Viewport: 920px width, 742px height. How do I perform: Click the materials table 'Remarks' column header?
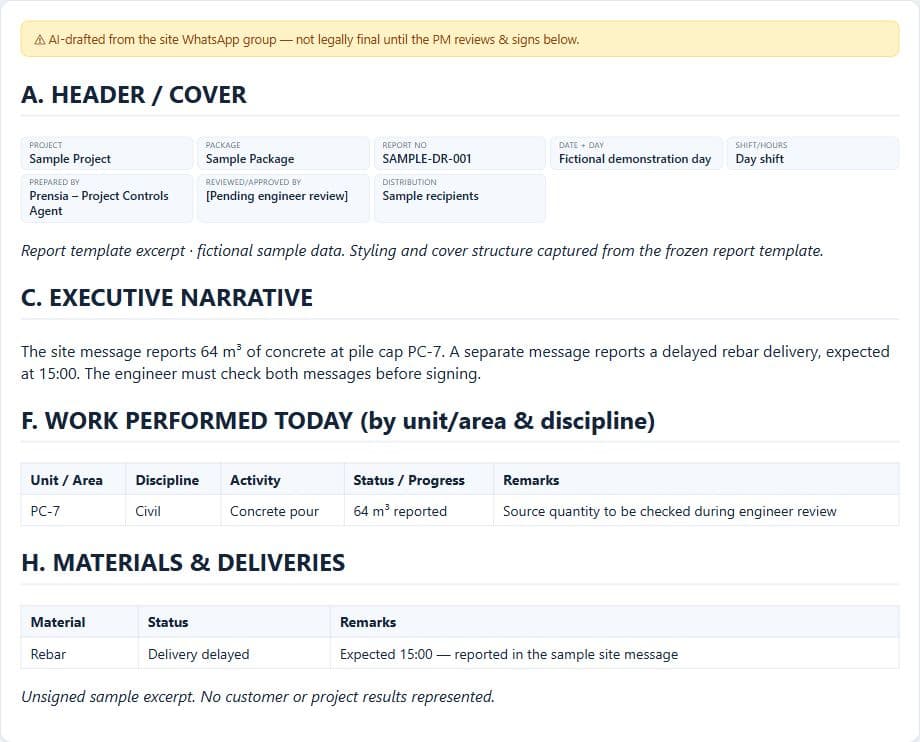click(368, 622)
